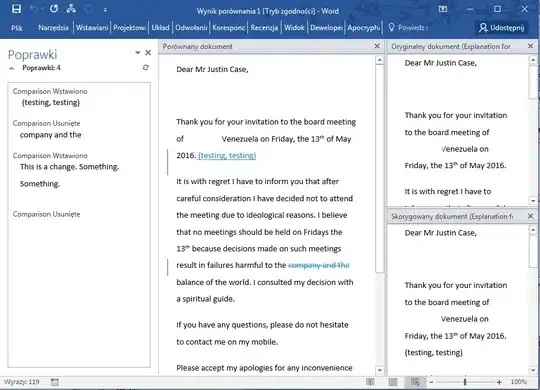Switch to read mode view icon
The width and height of the screenshot is (540, 390).
[370, 382]
